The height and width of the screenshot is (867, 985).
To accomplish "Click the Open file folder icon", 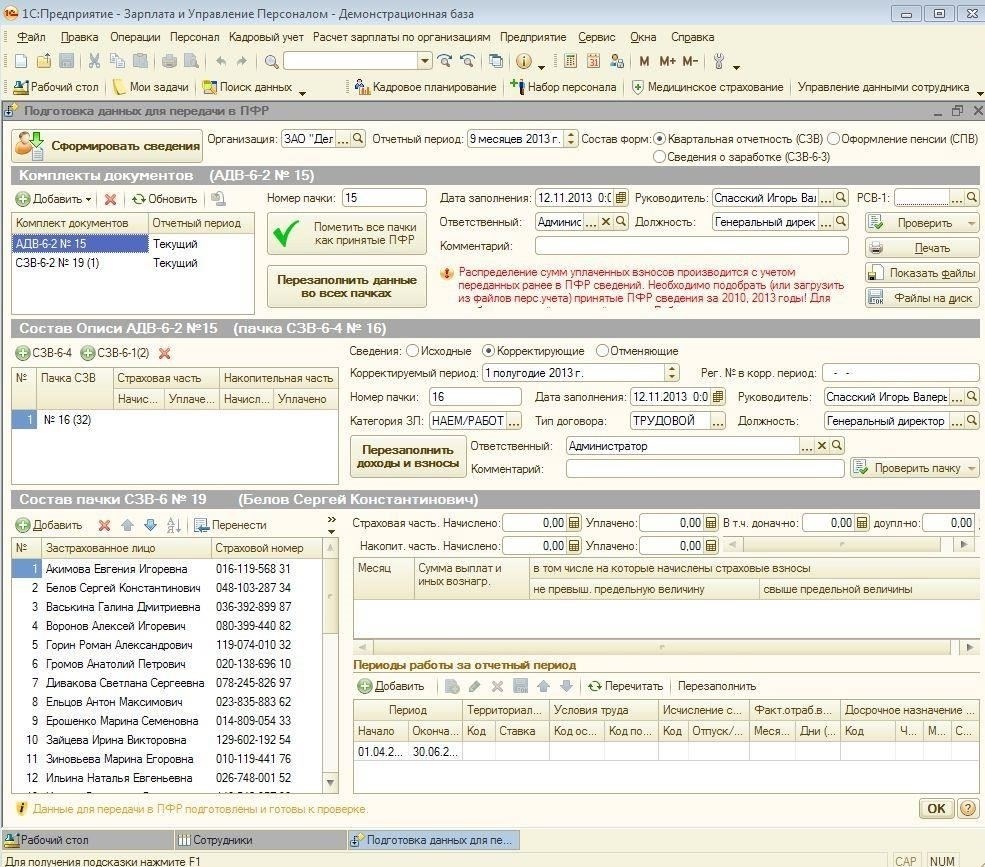I will (x=44, y=61).
